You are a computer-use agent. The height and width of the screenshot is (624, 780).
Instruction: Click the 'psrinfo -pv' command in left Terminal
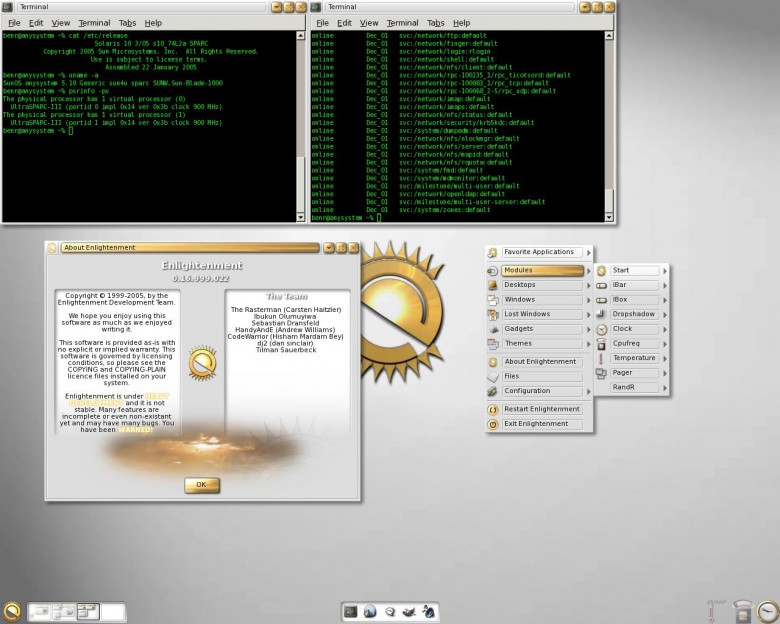click(x=88, y=92)
